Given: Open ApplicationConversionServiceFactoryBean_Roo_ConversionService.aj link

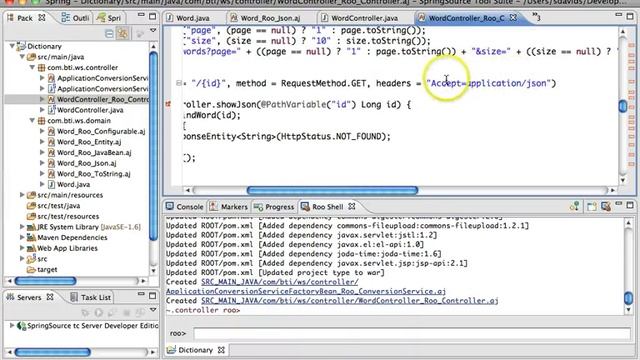Looking at the screenshot, I should point(306,291).
